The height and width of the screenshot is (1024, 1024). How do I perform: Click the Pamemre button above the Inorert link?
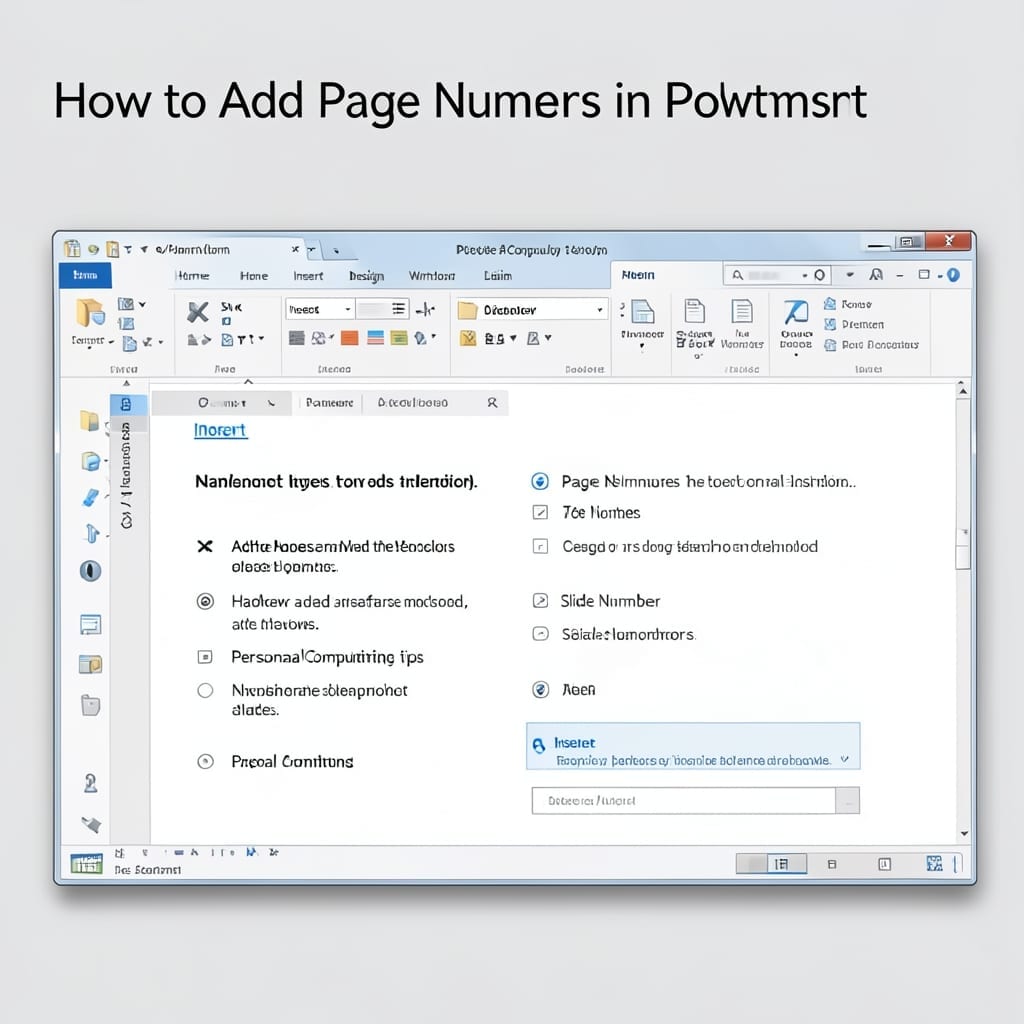click(x=329, y=403)
